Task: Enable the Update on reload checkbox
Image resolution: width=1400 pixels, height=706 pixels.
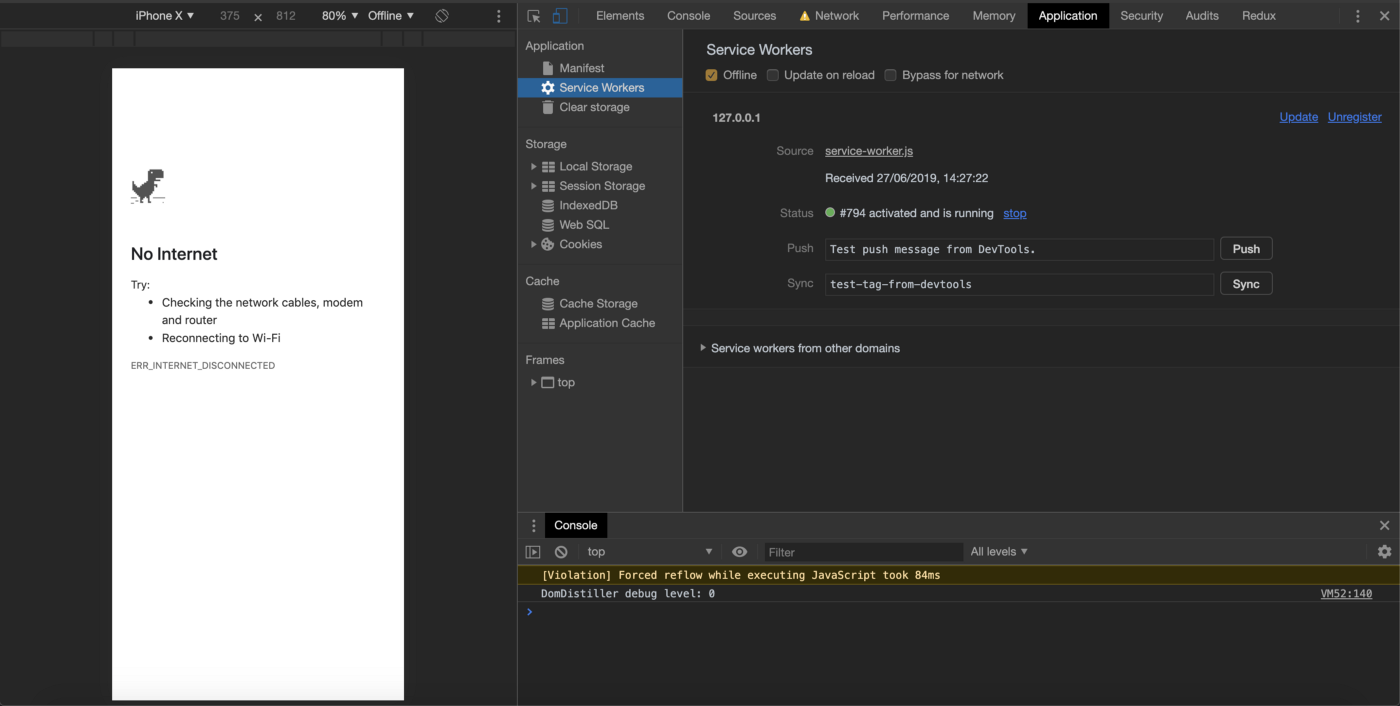Action: click(773, 75)
